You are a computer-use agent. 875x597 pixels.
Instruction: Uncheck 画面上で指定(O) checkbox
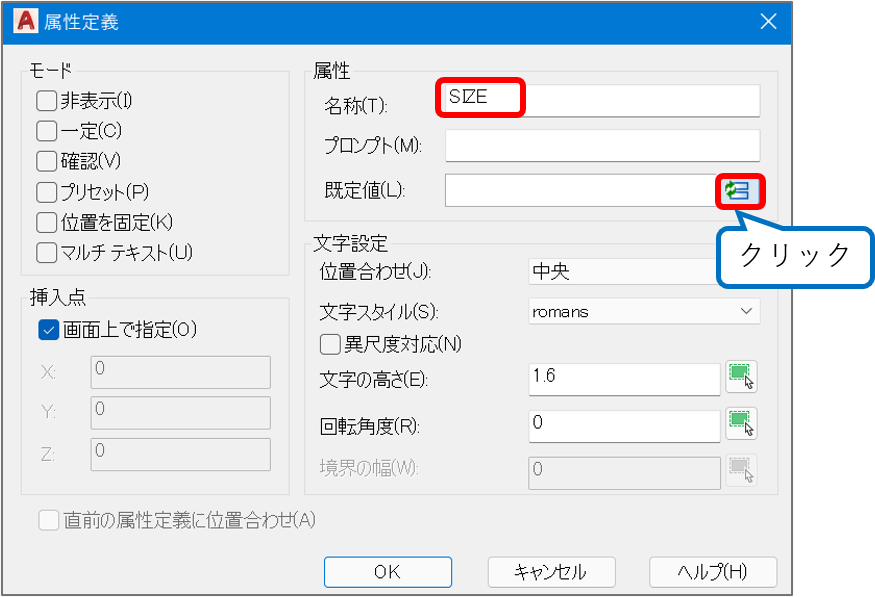coord(49,330)
